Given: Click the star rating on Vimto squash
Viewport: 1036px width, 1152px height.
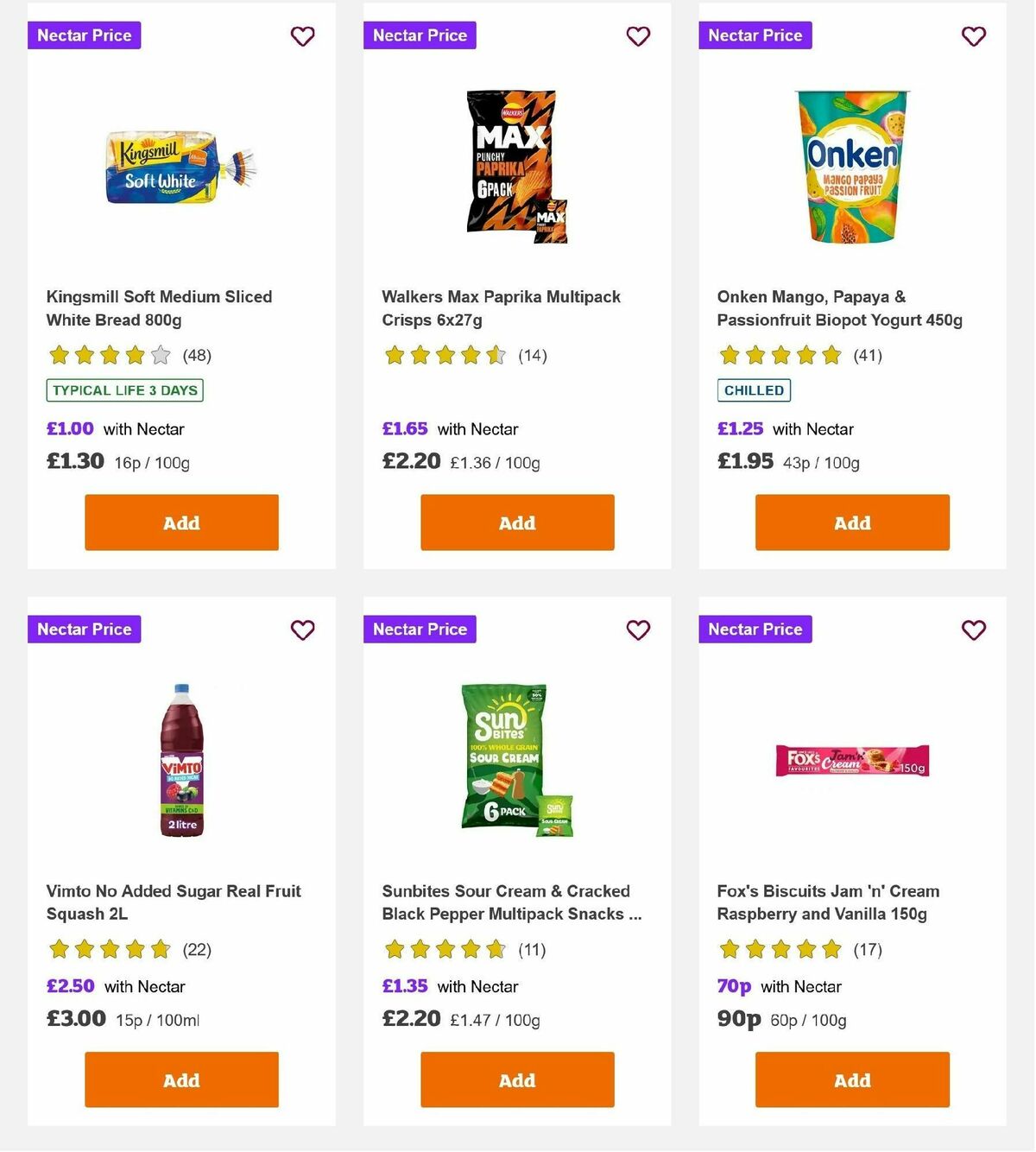Looking at the screenshot, I should 108,949.
